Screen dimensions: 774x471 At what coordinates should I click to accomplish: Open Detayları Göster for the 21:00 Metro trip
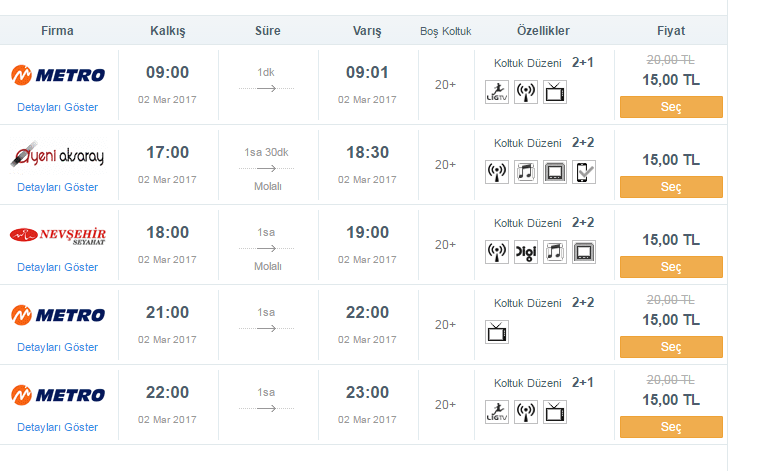click(58, 347)
